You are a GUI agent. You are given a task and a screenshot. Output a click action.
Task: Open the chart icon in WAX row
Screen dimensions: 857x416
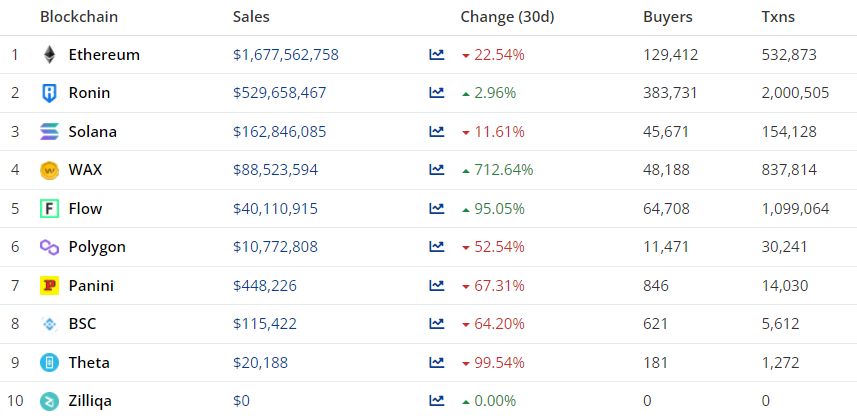coord(437,170)
